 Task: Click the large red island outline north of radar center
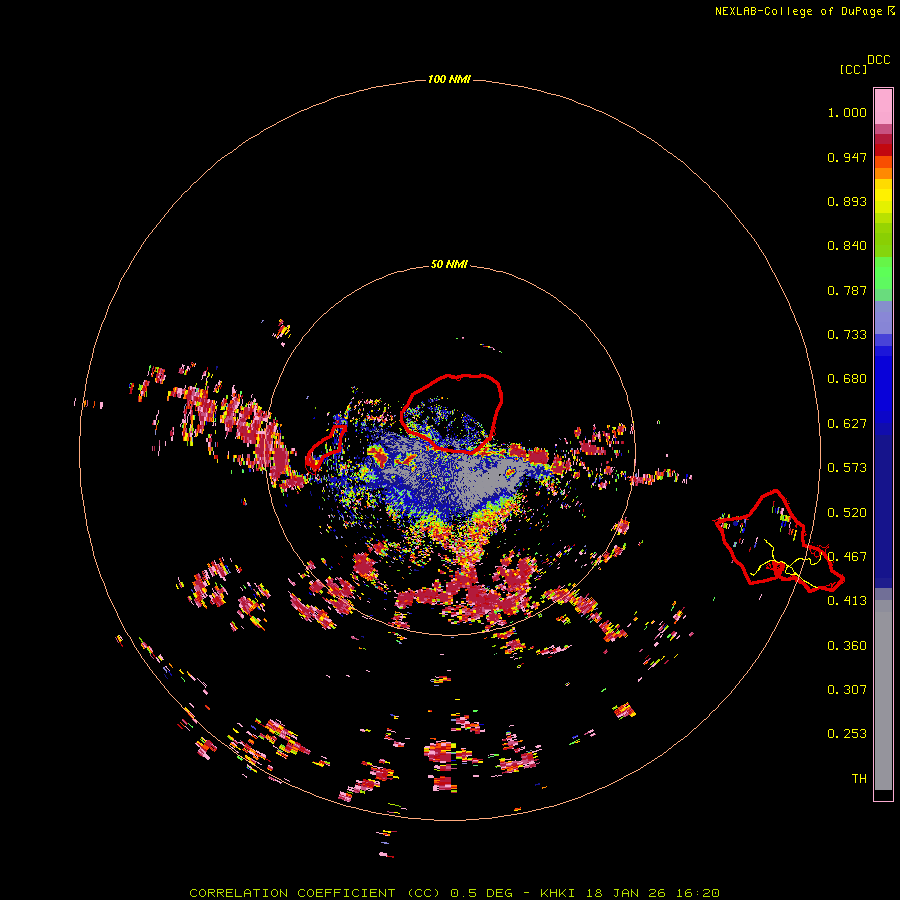(451, 413)
